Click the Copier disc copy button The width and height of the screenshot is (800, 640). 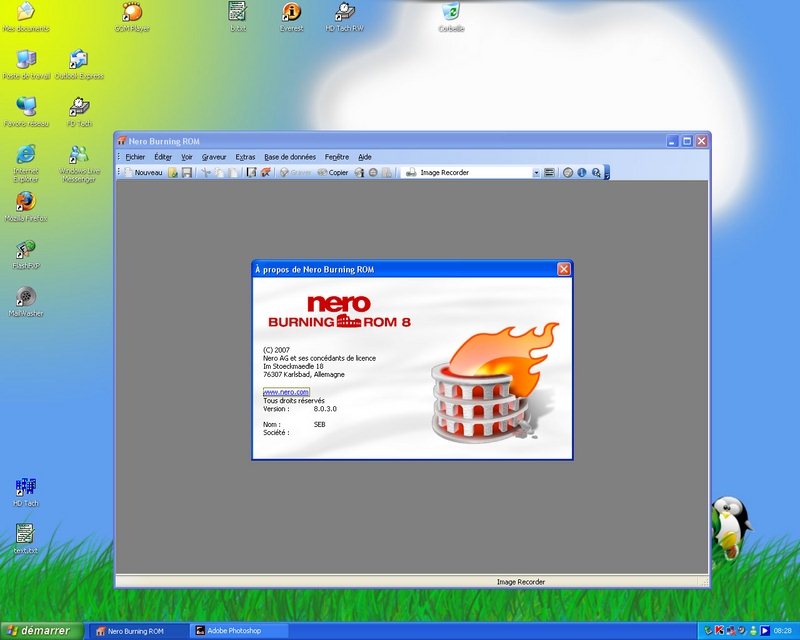click(x=333, y=173)
